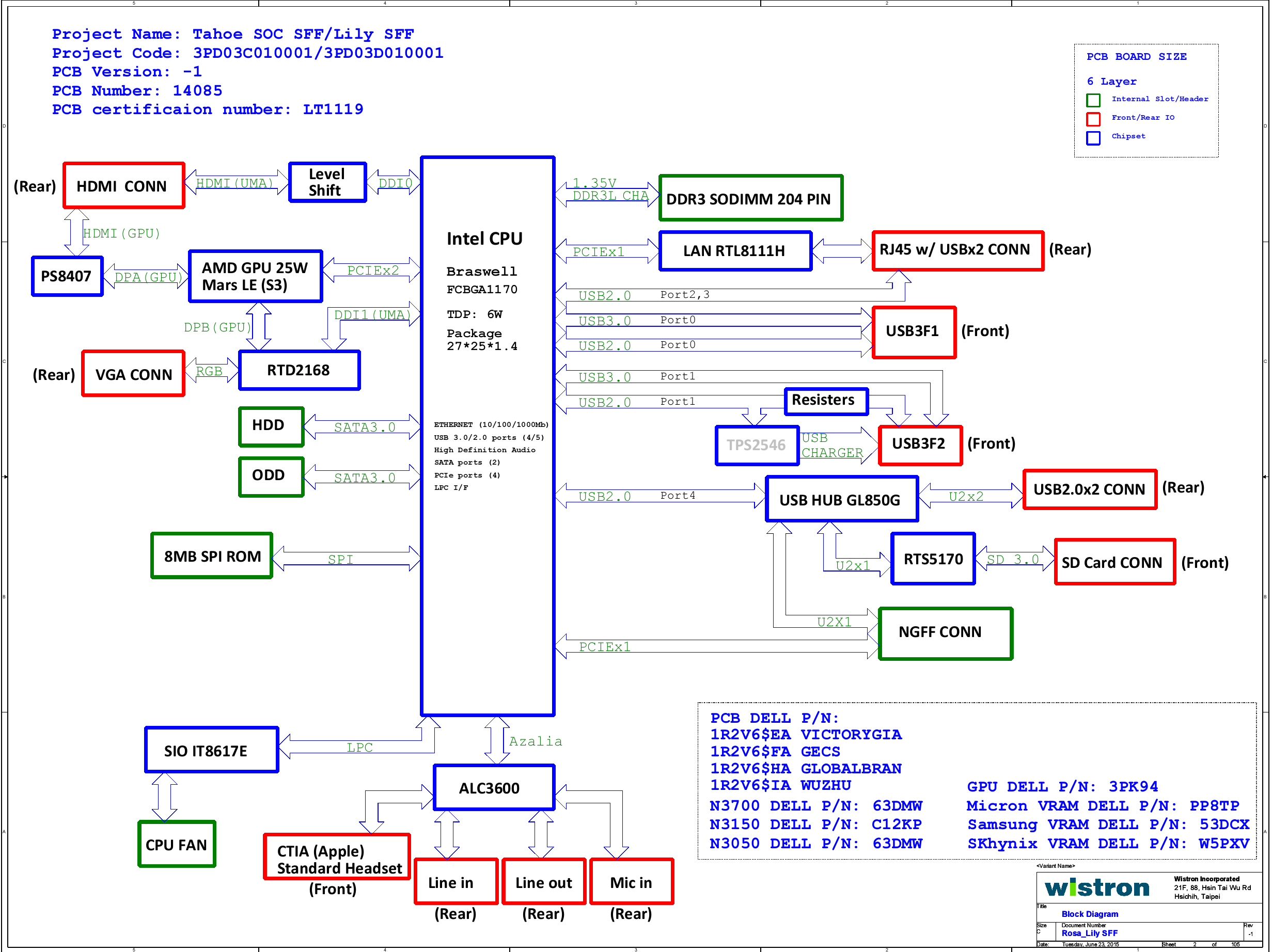This screenshot has height=952, width=1272.
Task: Select the HDMI CONN block
Action: coord(123,186)
